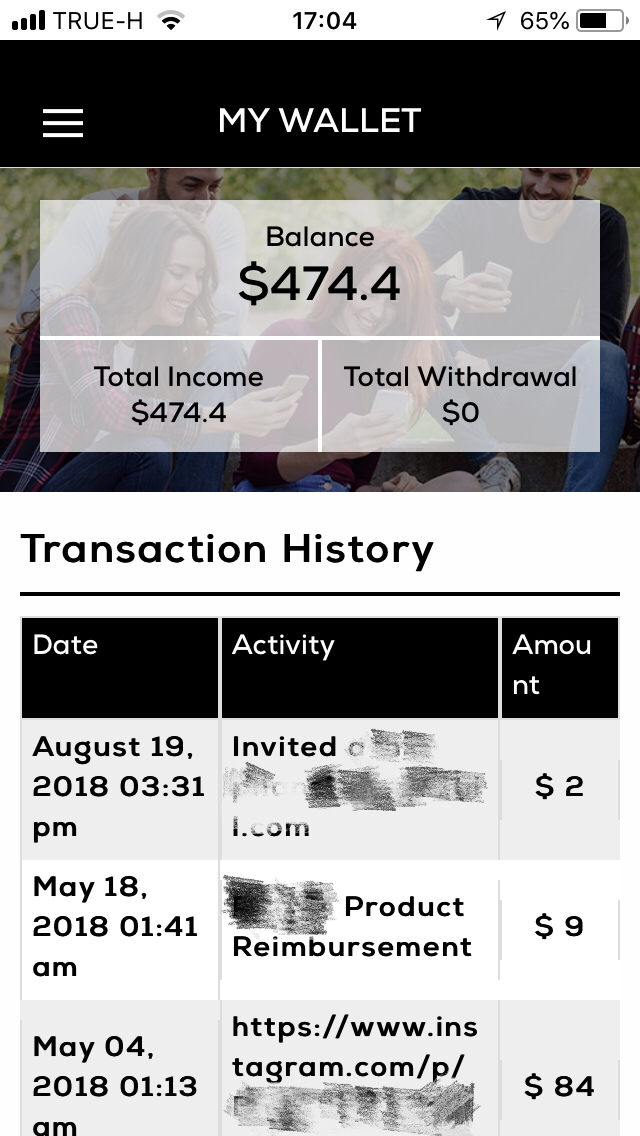Viewport: 640px width, 1136px height.
Task: Tap the 17:04 clock
Action: (324, 20)
